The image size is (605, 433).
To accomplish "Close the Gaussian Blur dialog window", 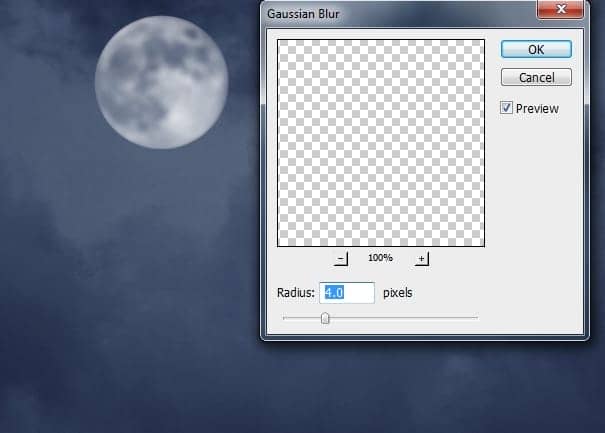I will (560, 9).
